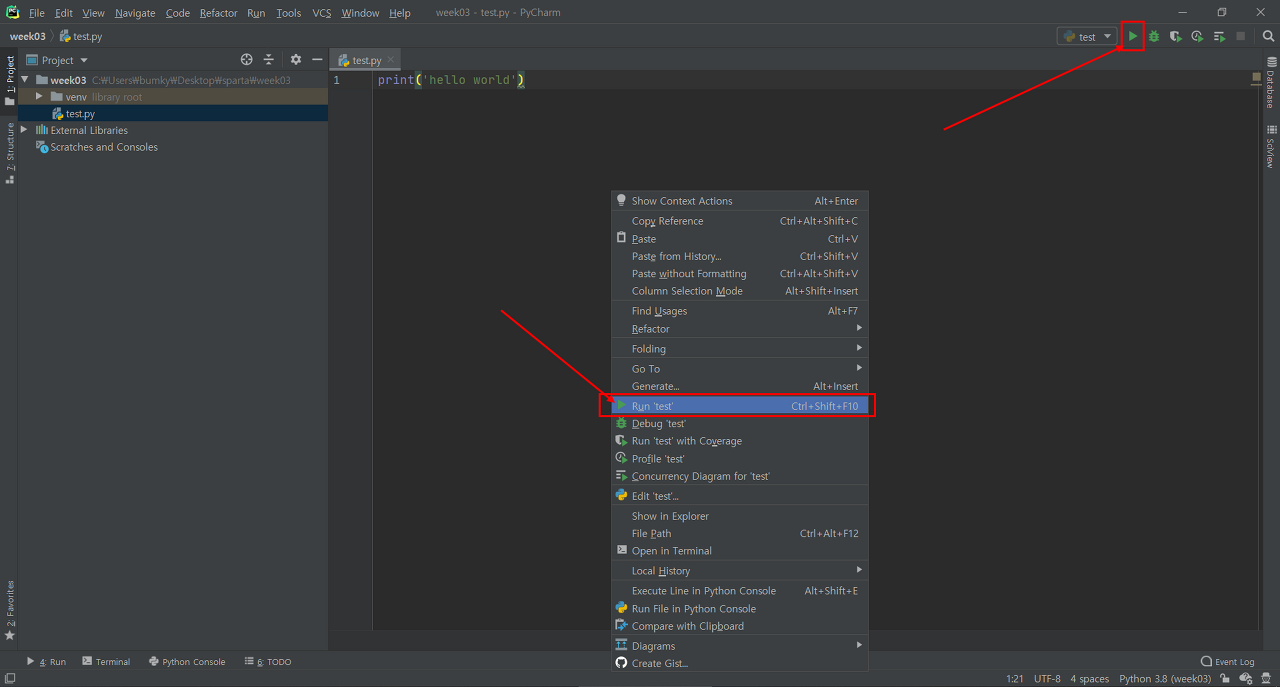The image size is (1280, 687).
Task: Launch the profiler from the clock-play toolbar icon
Action: pyautogui.click(x=1197, y=36)
